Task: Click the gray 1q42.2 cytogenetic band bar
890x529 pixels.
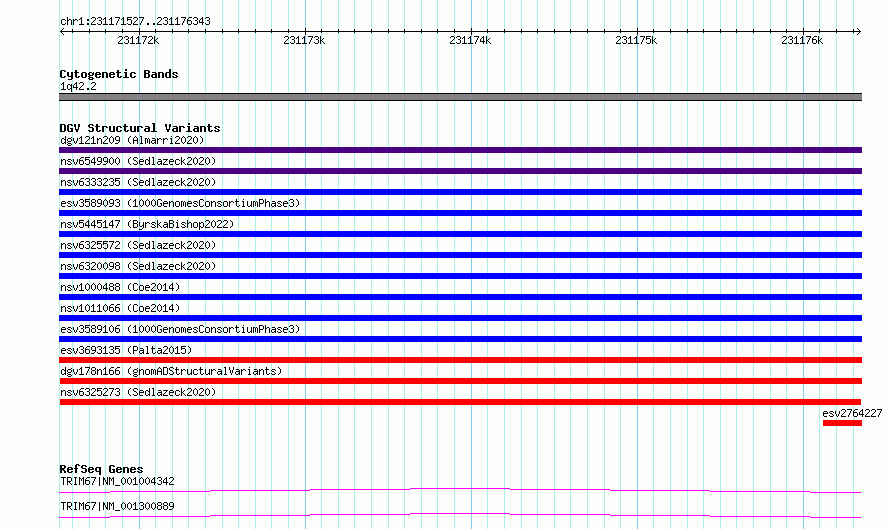Action: click(x=460, y=97)
